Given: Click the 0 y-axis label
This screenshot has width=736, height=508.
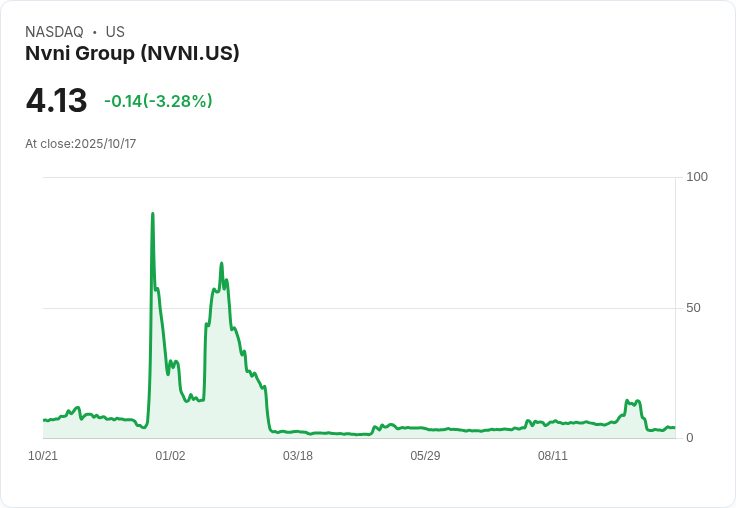Looking at the screenshot, I should (690, 438).
